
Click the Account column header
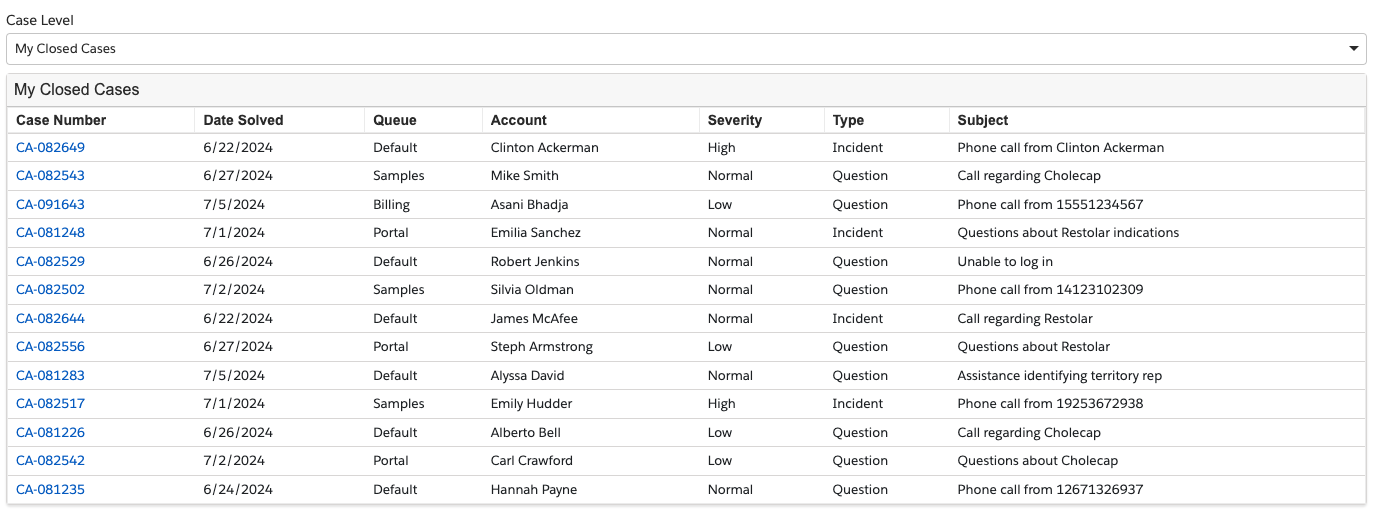518,120
